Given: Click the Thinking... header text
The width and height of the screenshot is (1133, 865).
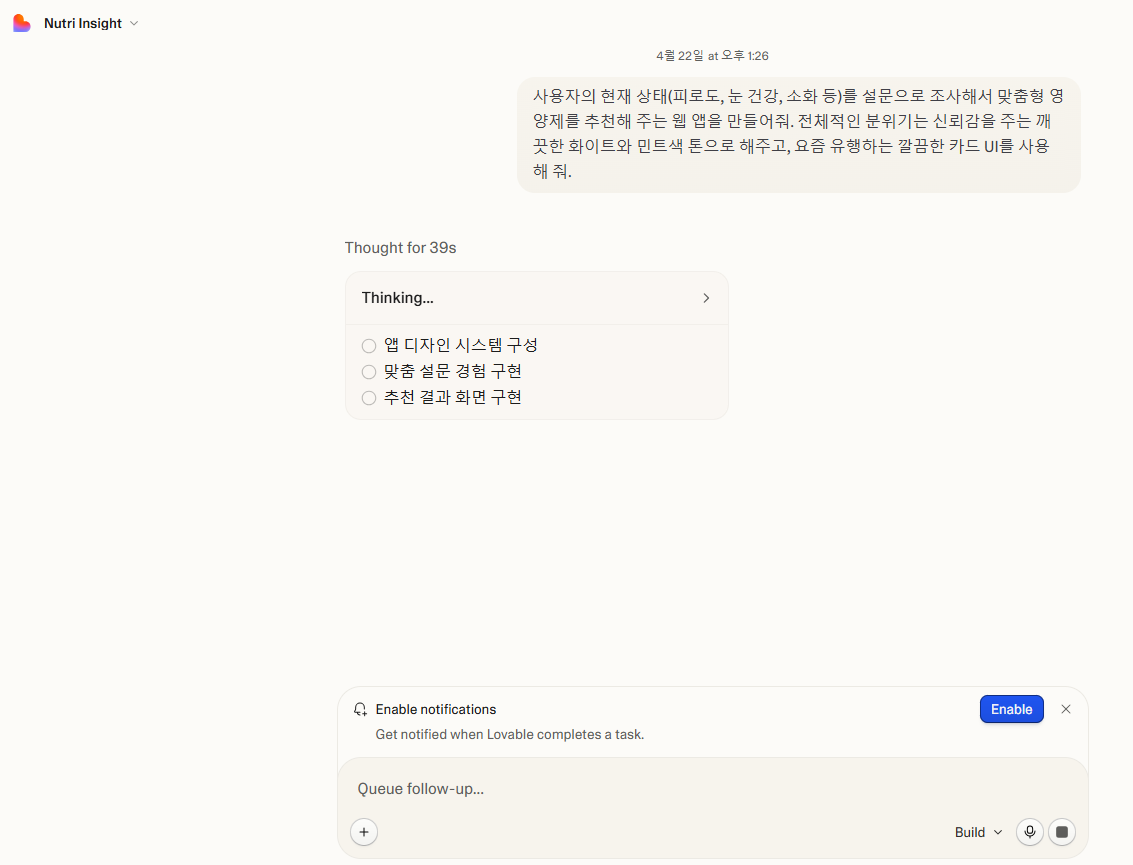Looking at the screenshot, I should pos(397,298).
